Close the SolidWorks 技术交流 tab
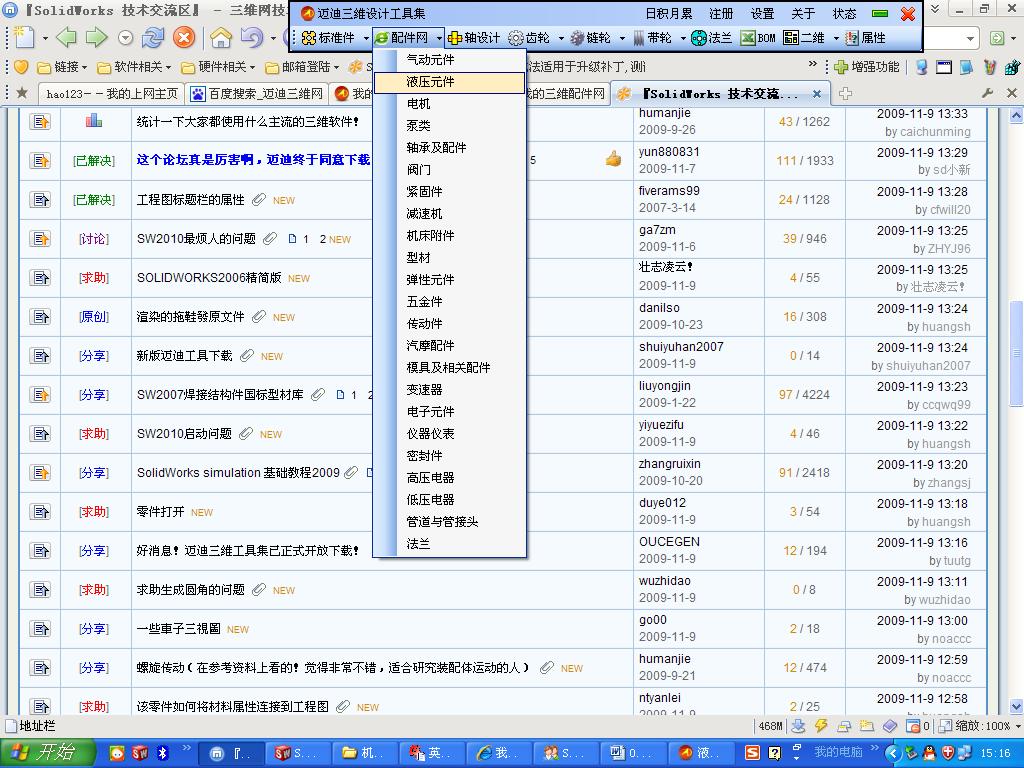1024x768 pixels. coord(816,94)
